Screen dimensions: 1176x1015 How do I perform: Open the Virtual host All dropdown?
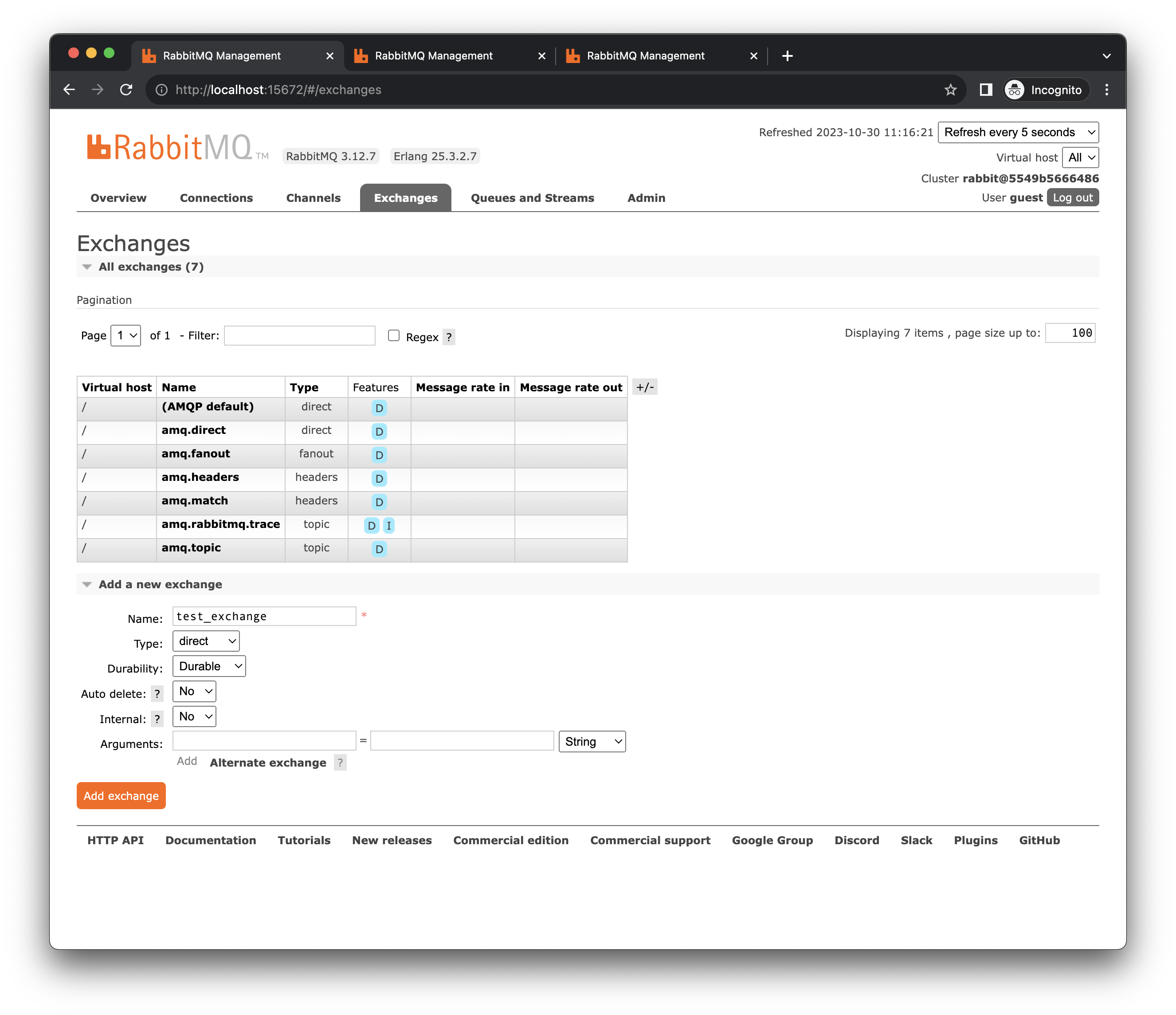(x=1080, y=158)
